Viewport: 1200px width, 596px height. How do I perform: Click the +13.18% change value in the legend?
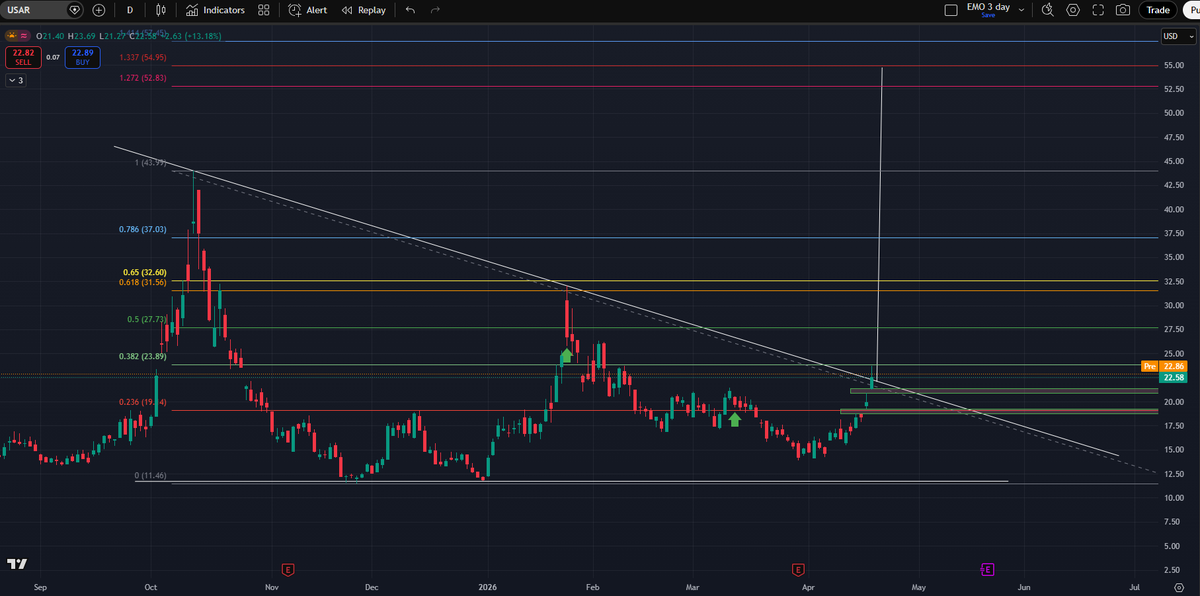(203, 36)
